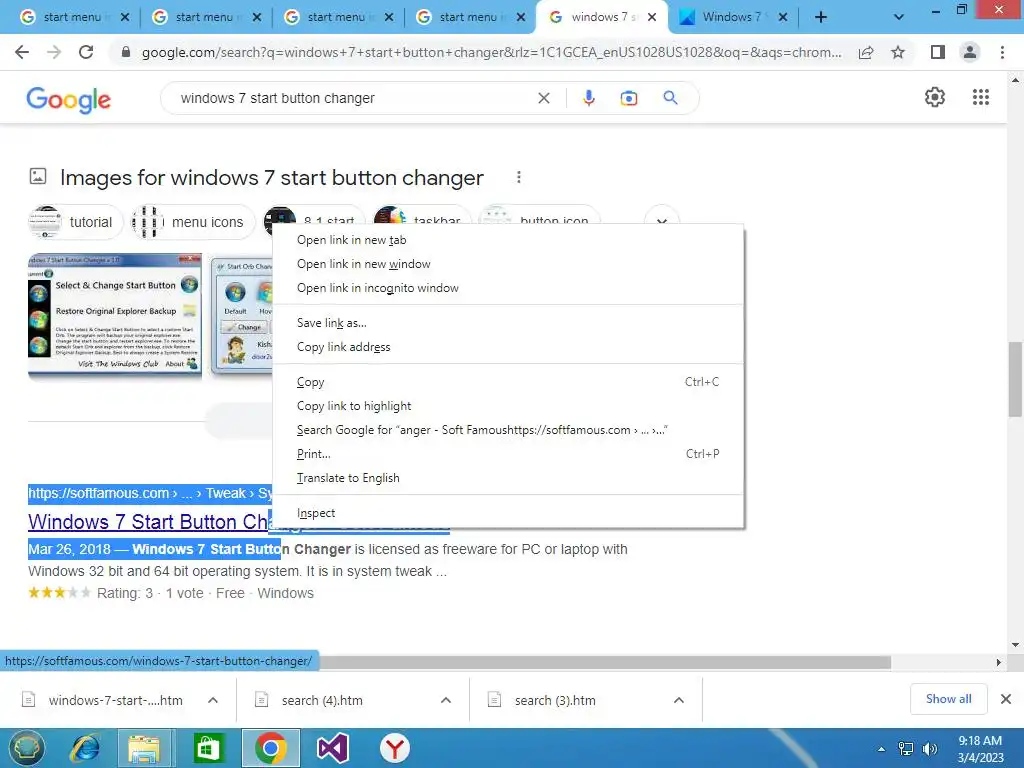Viewport: 1024px width, 768px height.
Task: Open a new tab with plus button
Action: pyautogui.click(x=821, y=17)
